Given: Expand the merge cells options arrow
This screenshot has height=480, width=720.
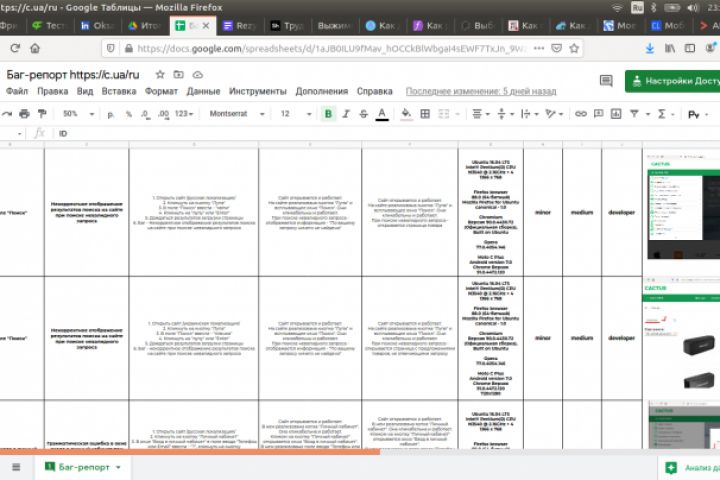Looking at the screenshot, I should (x=458, y=114).
